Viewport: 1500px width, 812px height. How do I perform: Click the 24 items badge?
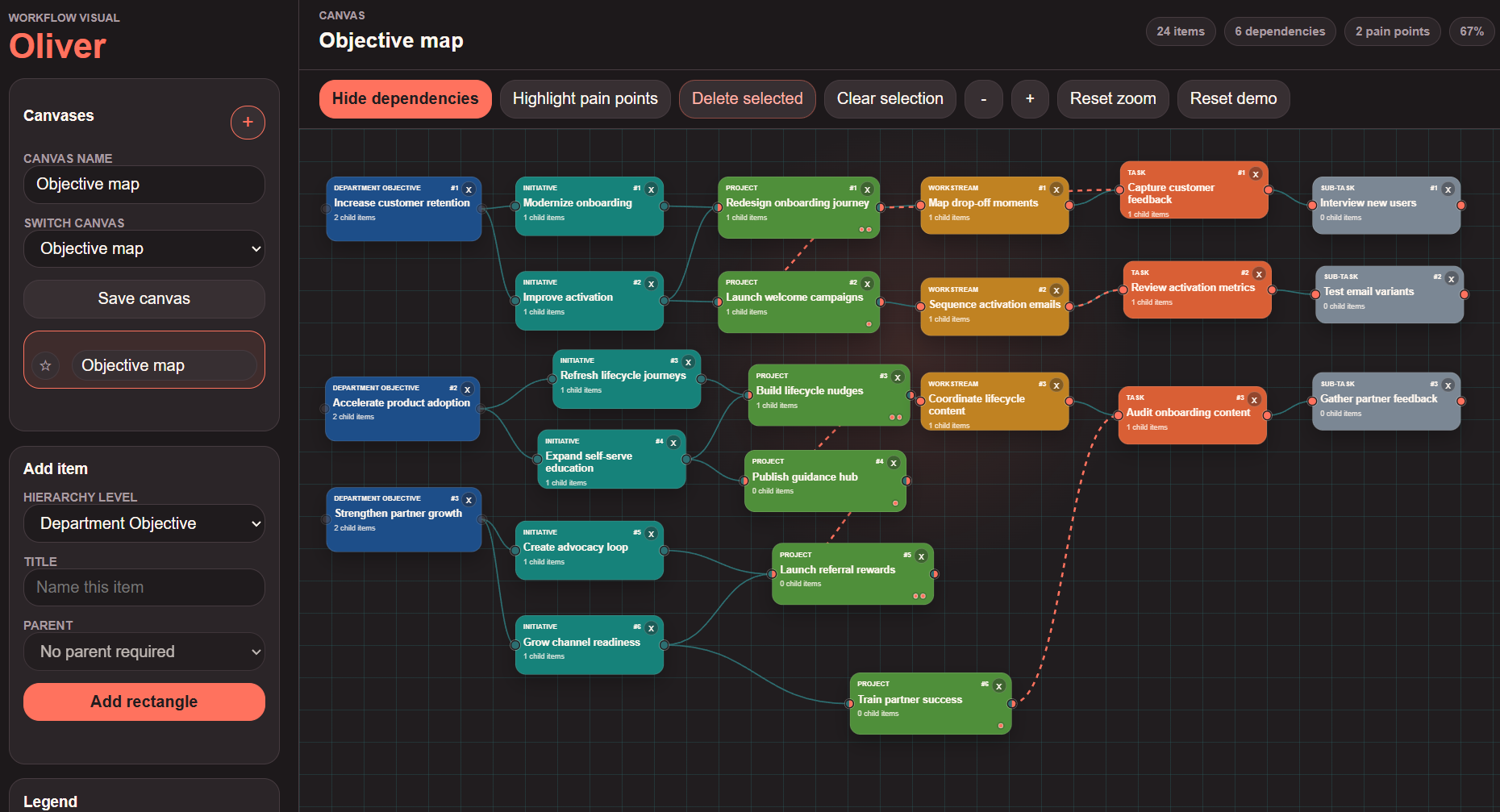click(x=1181, y=31)
